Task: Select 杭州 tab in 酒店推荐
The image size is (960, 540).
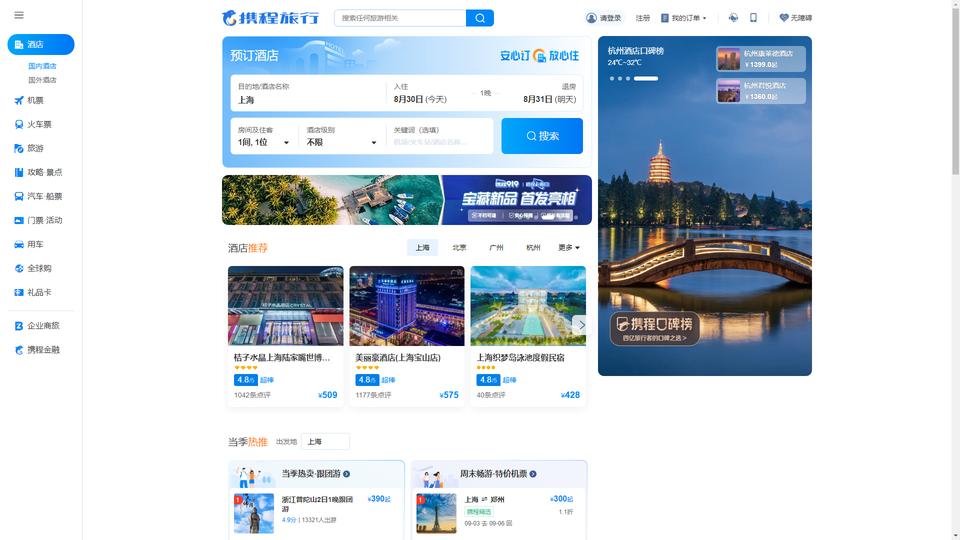Action: (x=533, y=247)
